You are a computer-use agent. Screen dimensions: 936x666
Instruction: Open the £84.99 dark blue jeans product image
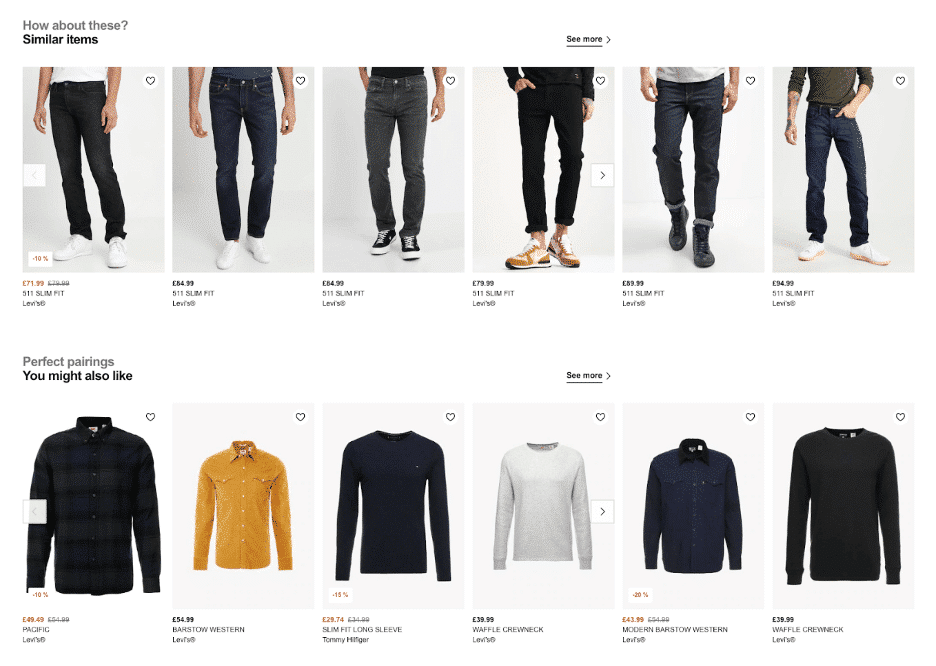(243, 169)
